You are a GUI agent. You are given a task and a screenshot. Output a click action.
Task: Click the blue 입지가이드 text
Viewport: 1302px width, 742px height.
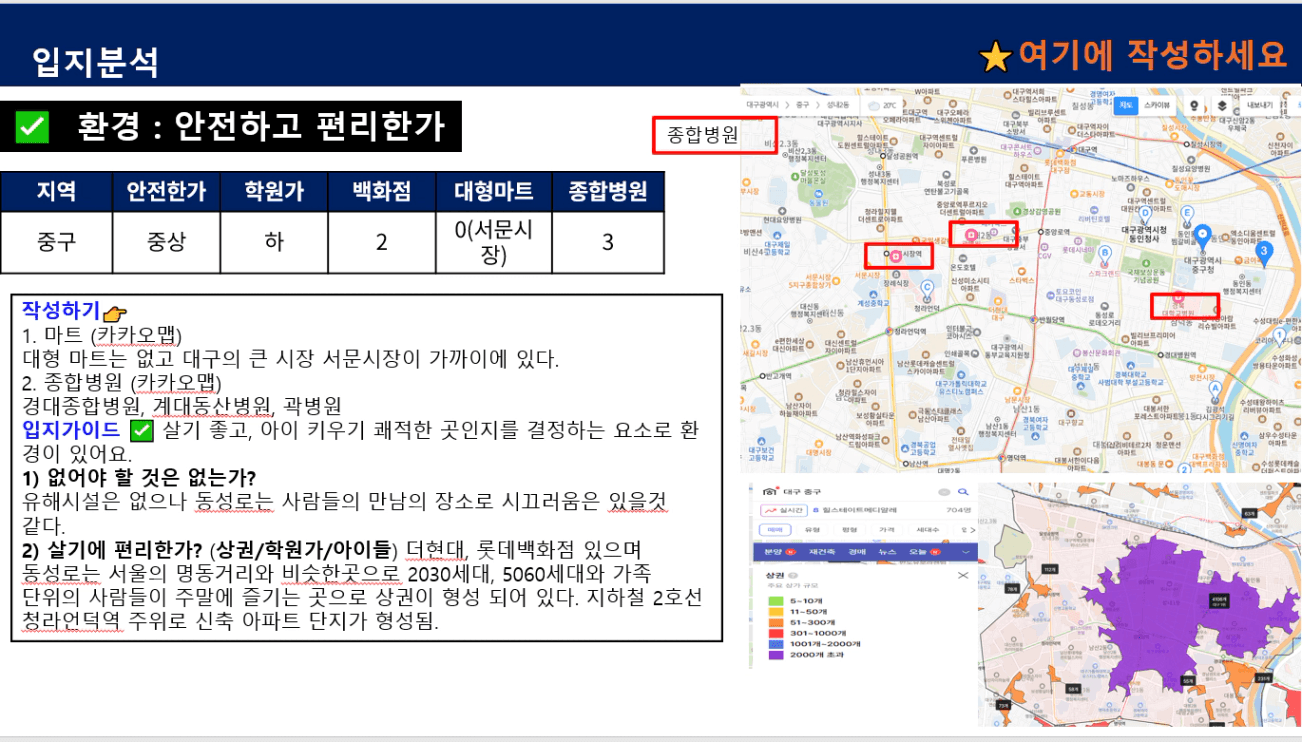[x=72, y=431]
